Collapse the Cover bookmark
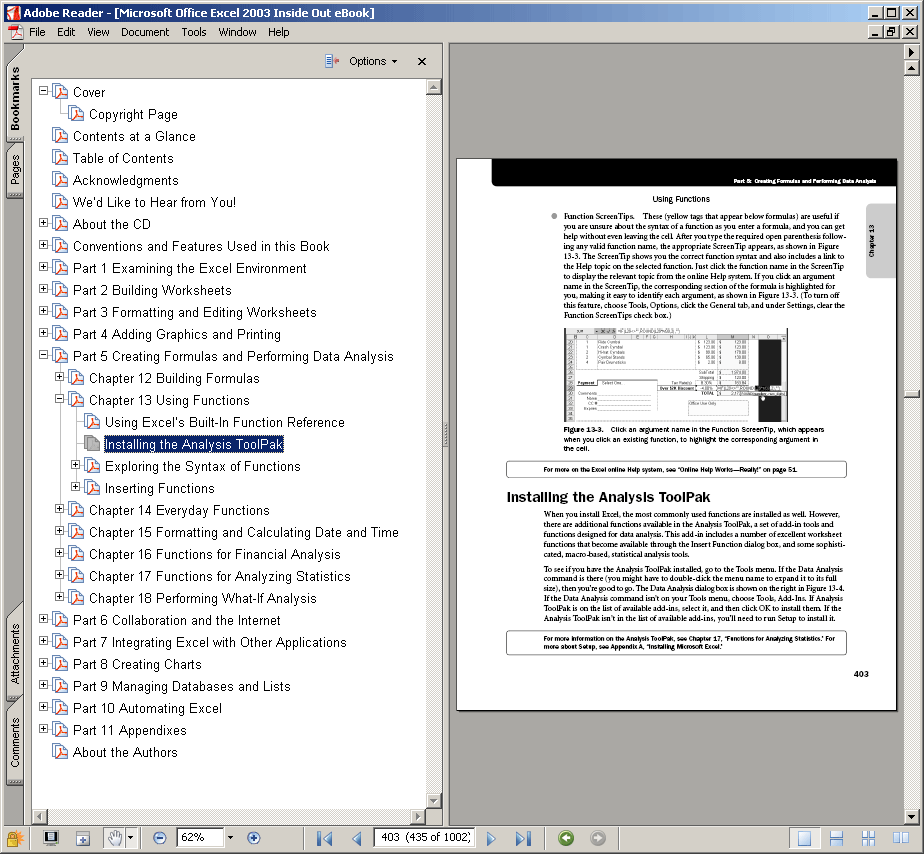This screenshot has height=854, width=924. click(44, 91)
